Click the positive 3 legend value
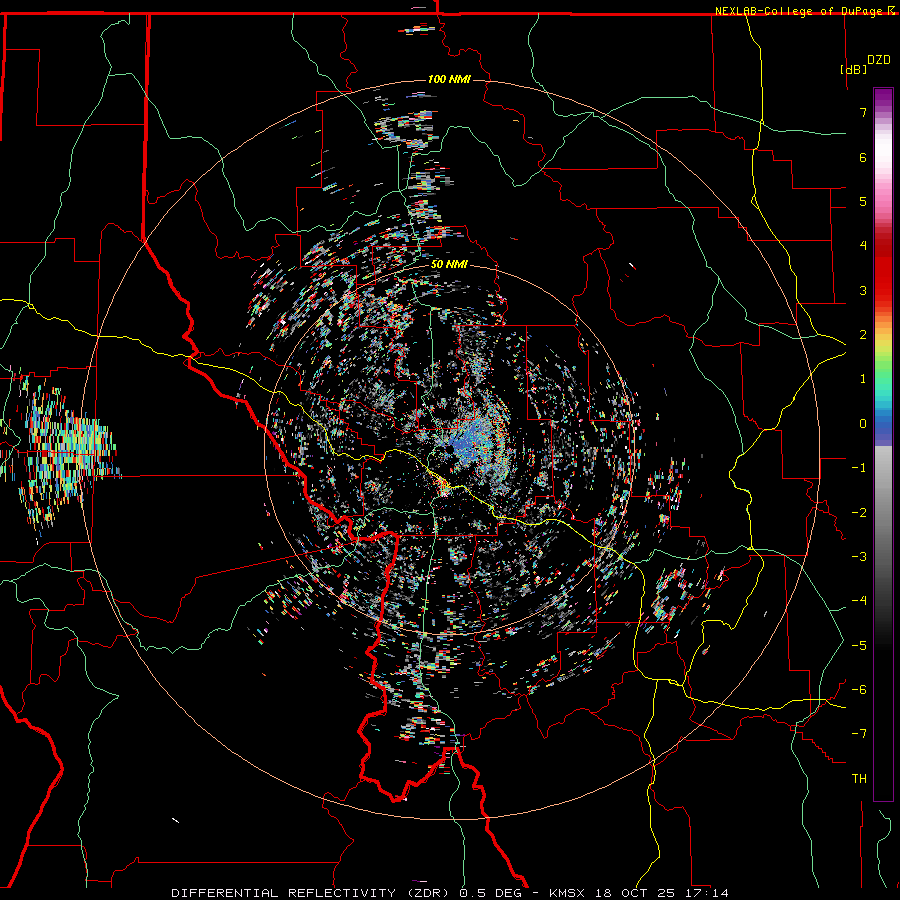This screenshot has width=900, height=900. click(863, 290)
